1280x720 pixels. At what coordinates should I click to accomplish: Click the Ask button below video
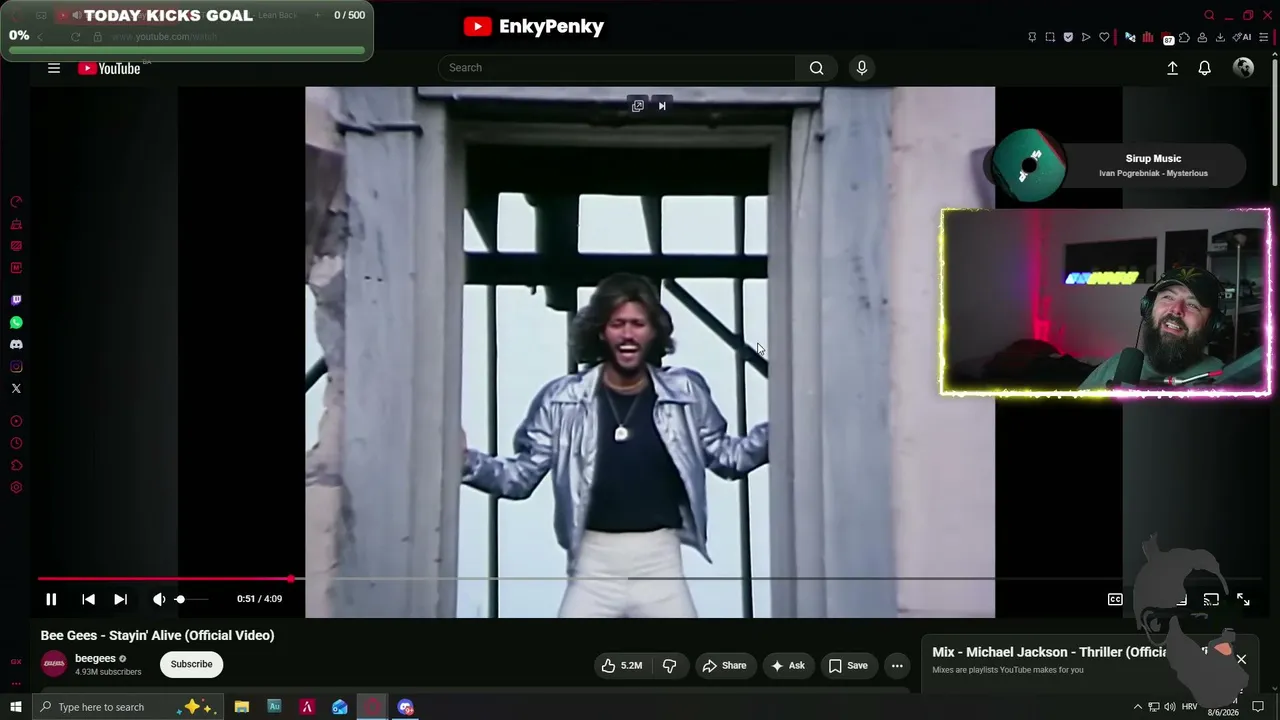coord(787,665)
